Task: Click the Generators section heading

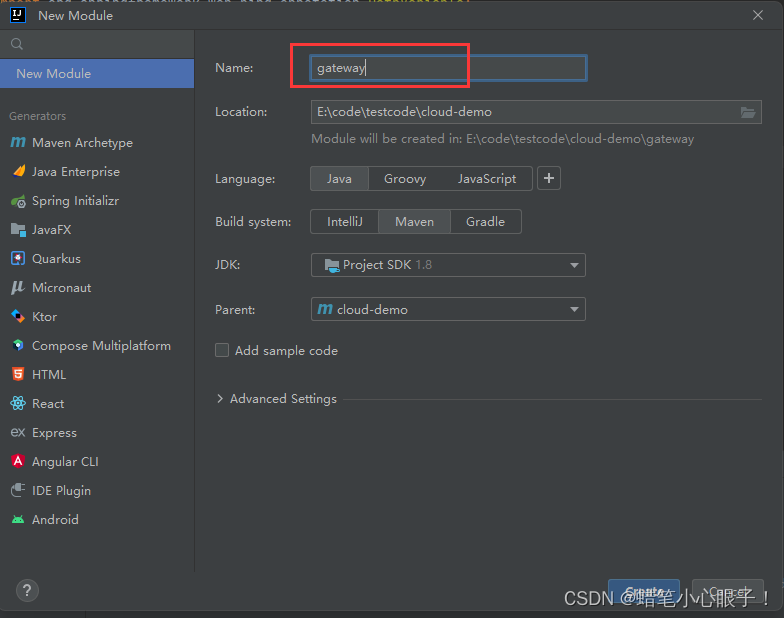Action: pyautogui.click(x=38, y=116)
